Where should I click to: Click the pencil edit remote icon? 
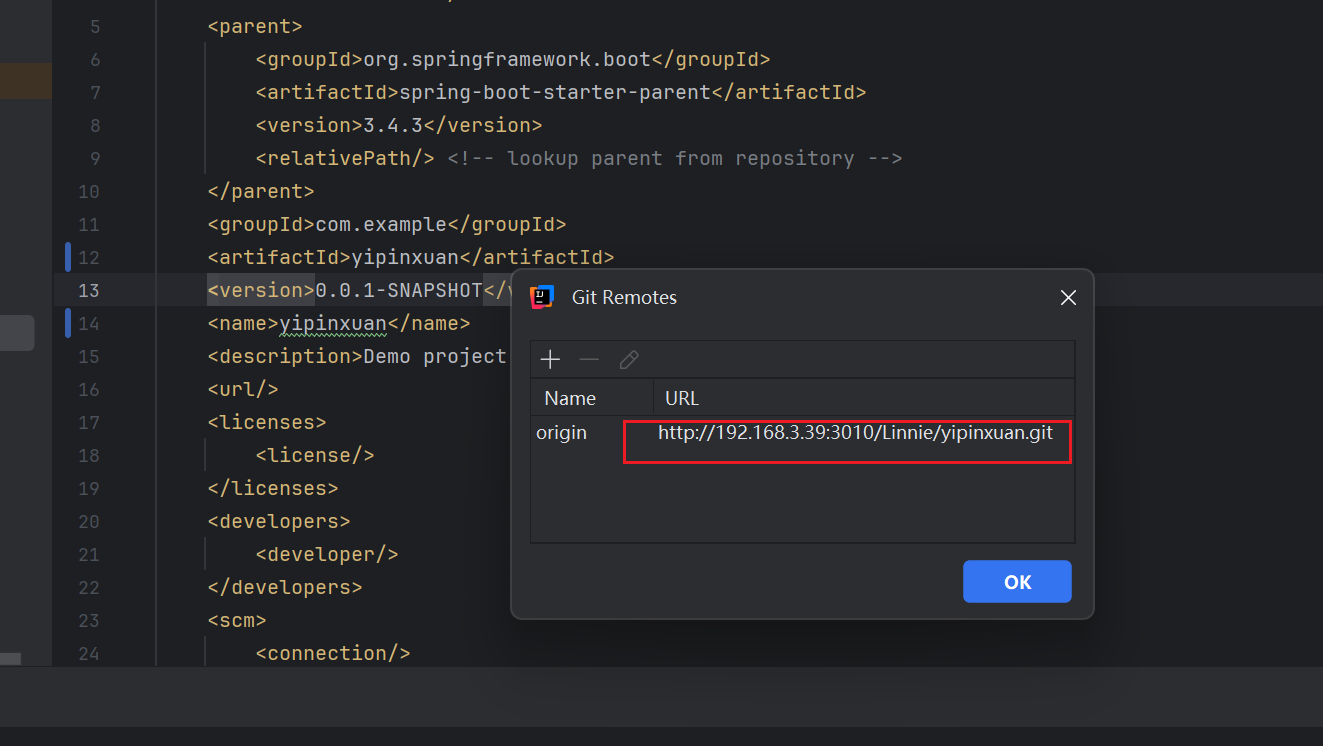[x=629, y=359]
